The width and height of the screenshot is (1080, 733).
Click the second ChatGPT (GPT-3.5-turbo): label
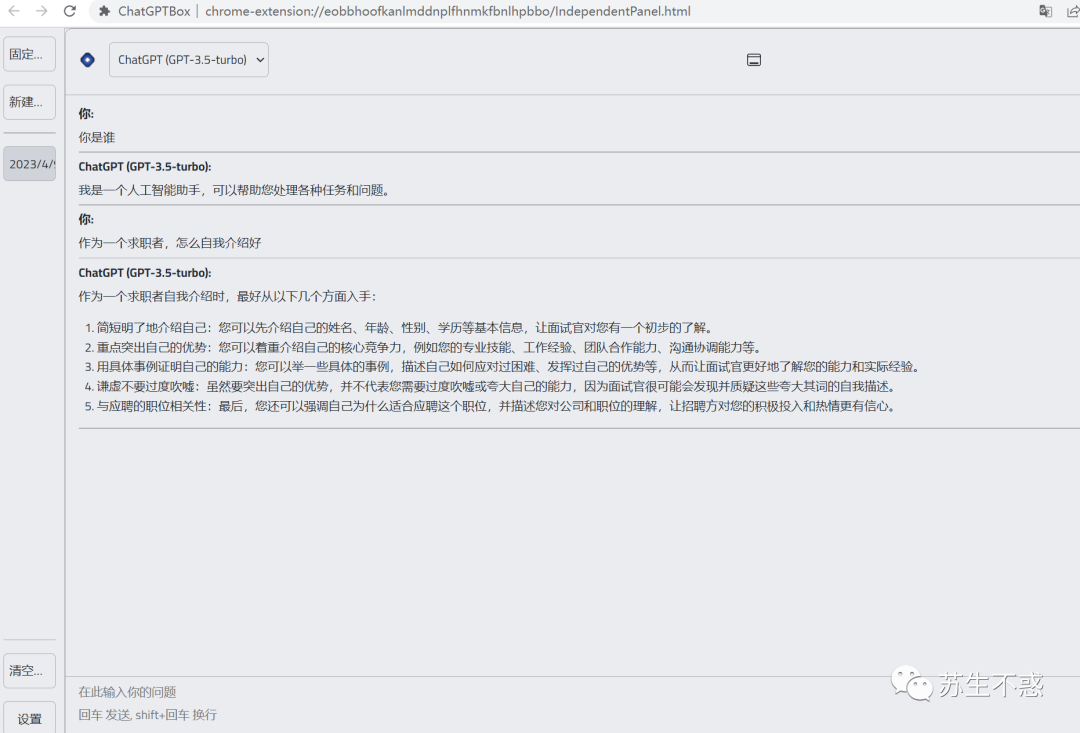click(145, 273)
